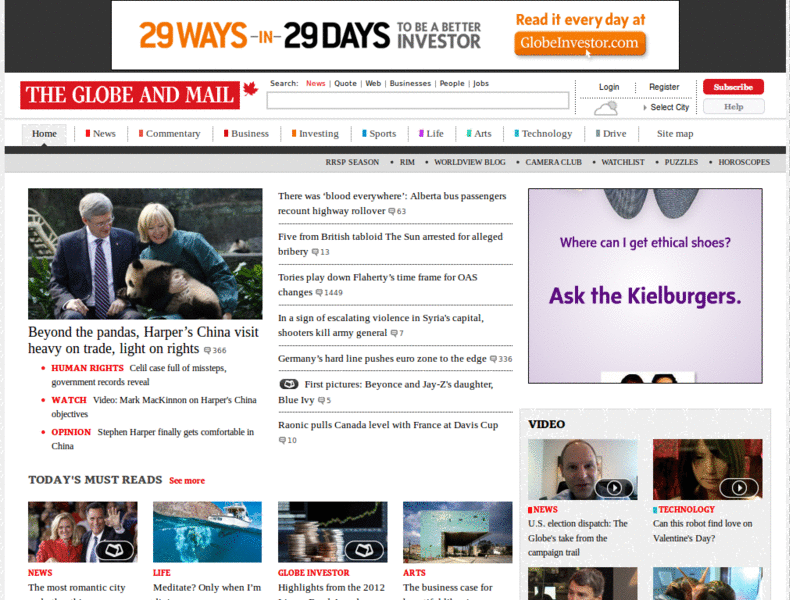Select the News search option
Screen dimensions: 800x600
(x=315, y=84)
